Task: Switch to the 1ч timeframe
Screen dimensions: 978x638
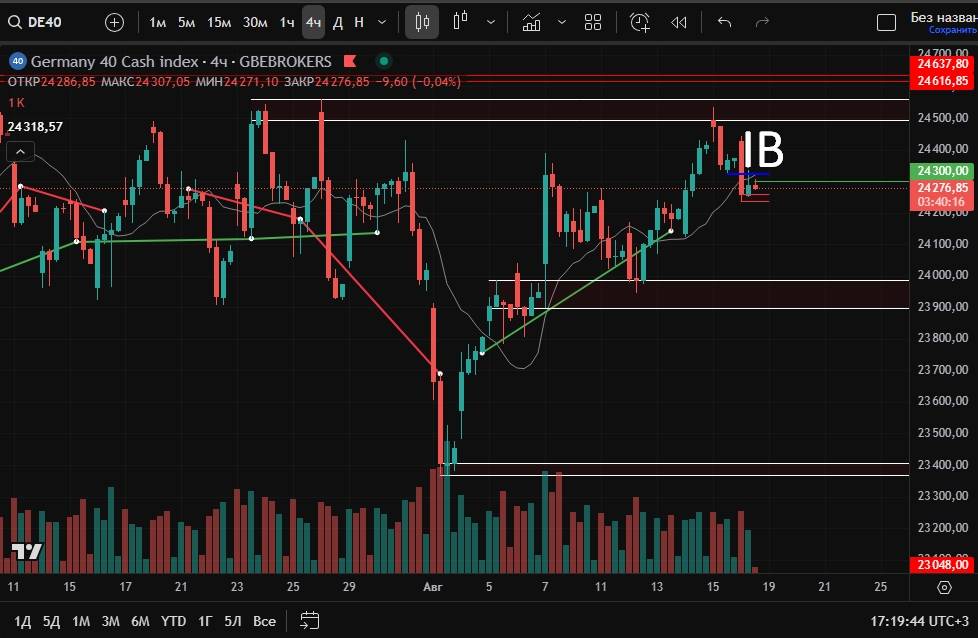Action: click(x=287, y=22)
